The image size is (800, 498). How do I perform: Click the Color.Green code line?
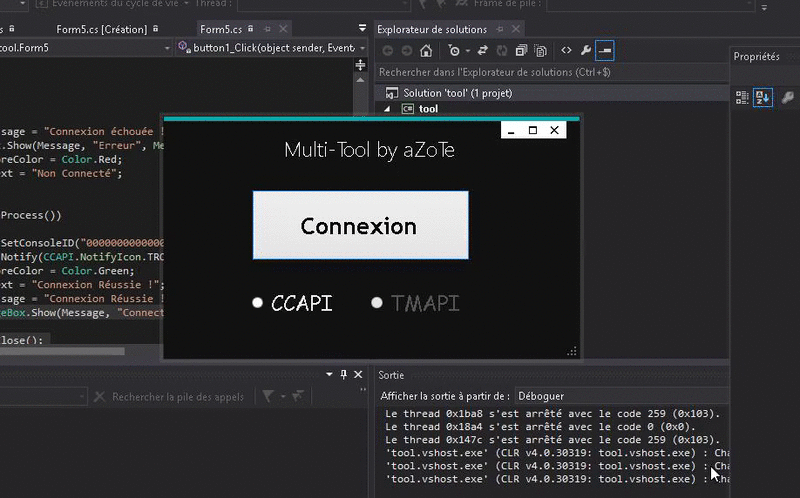tap(67, 270)
